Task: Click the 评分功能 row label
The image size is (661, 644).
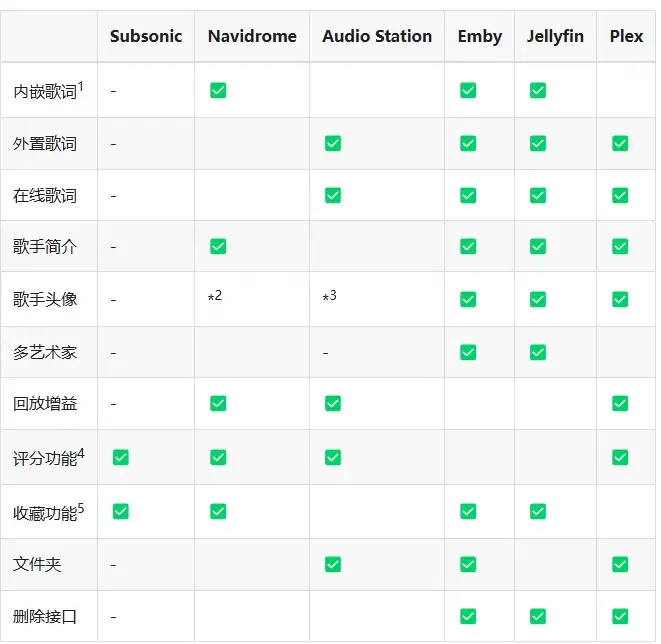Action: pyautogui.click(x=45, y=459)
